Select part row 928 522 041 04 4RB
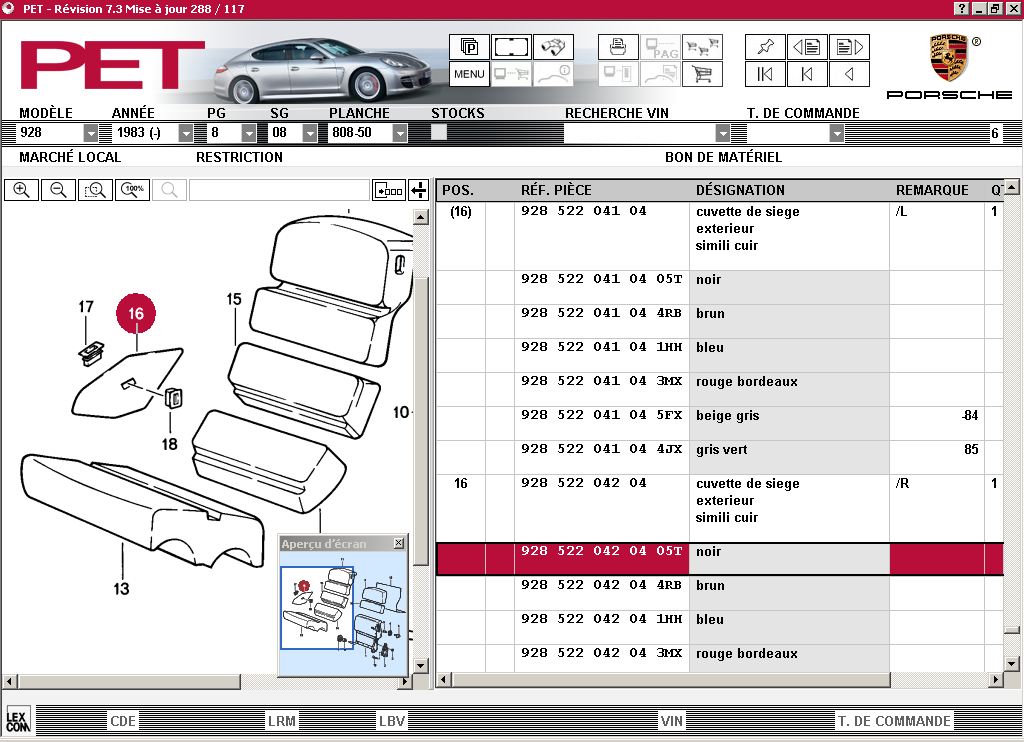The image size is (1024, 742). 720,321
